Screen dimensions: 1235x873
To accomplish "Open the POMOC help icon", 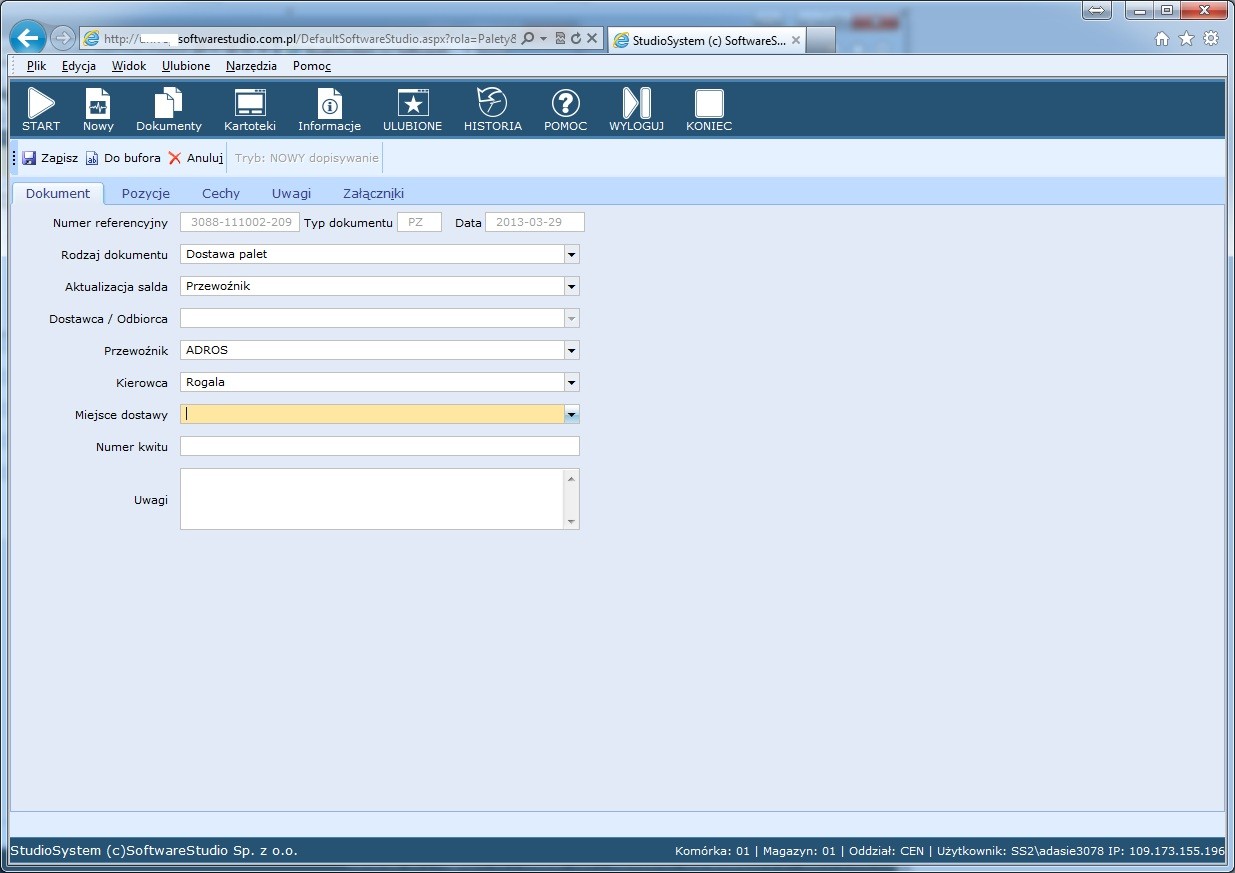I will pos(566,110).
